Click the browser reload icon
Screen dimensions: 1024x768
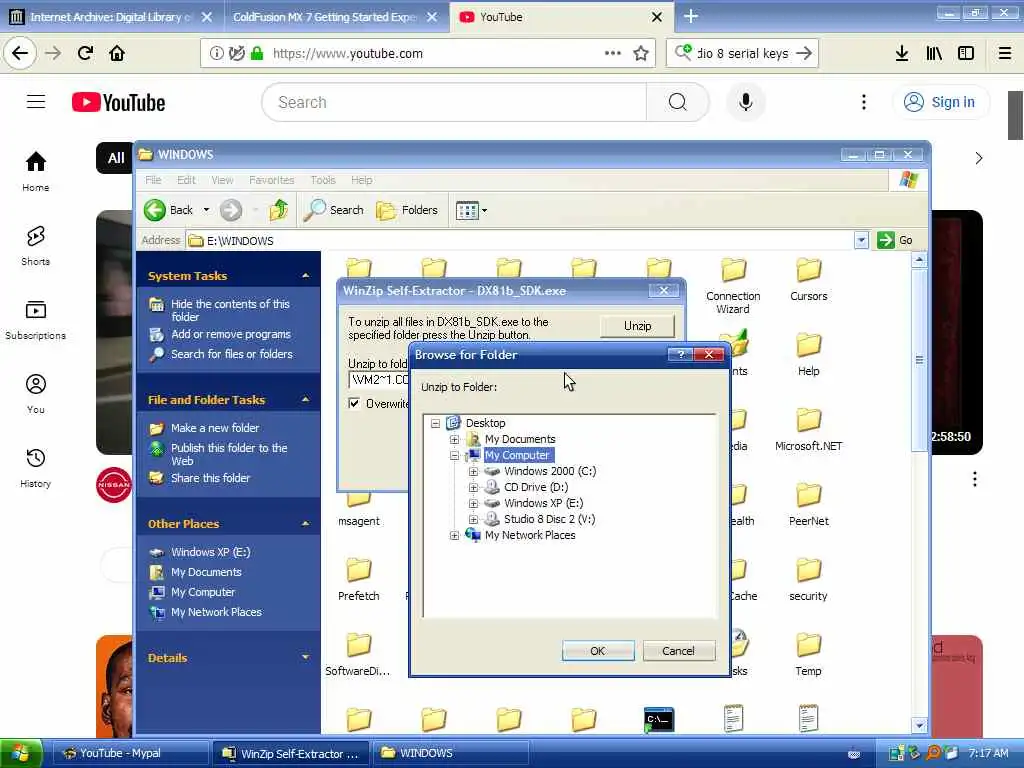[x=85, y=53]
